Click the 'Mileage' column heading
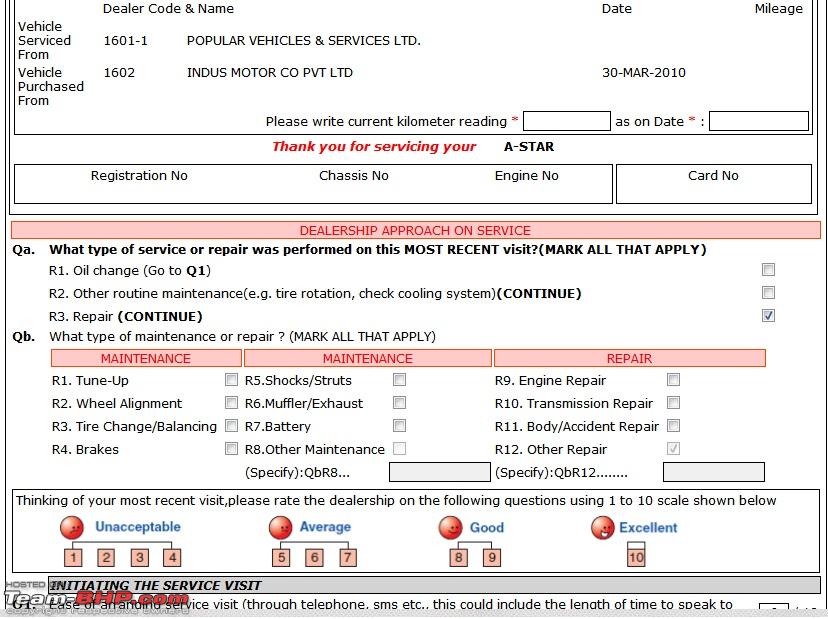The width and height of the screenshot is (828, 619). [x=779, y=8]
